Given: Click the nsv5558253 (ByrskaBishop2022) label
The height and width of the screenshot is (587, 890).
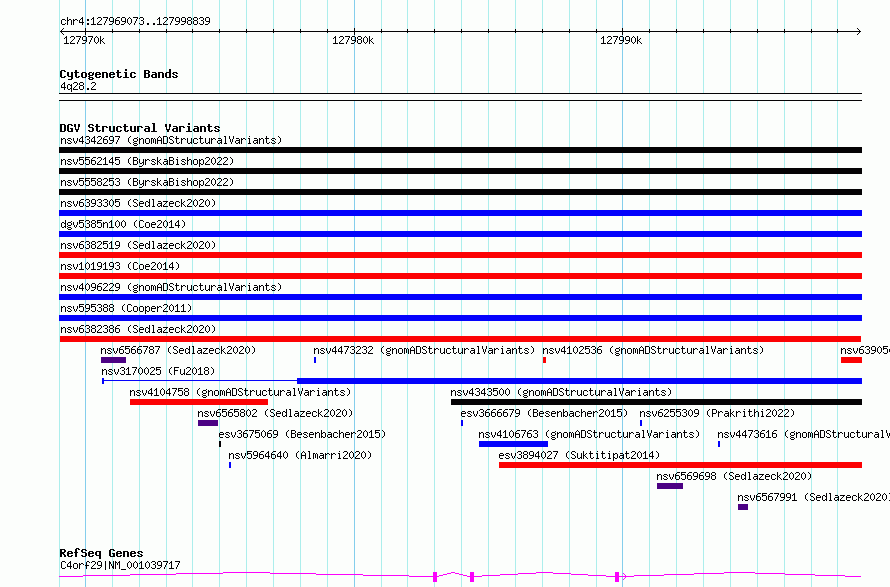Looking at the screenshot, I should pyautogui.click(x=147, y=182).
